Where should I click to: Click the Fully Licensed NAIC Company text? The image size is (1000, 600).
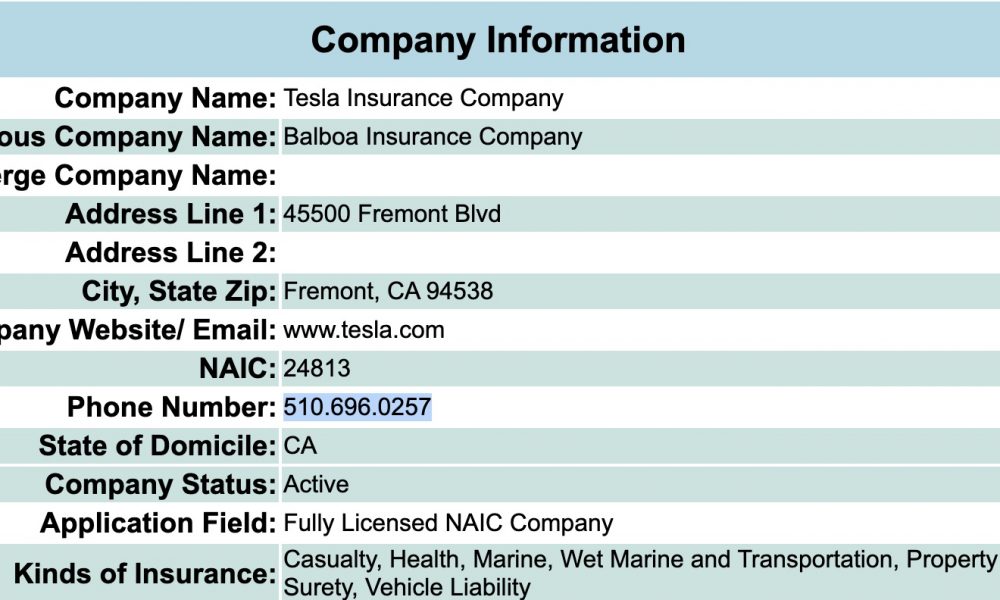click(448, 523)
